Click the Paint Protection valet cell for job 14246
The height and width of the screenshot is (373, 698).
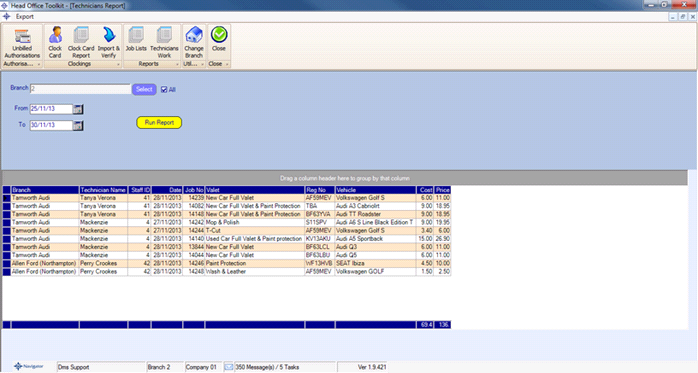coord(255,263)
